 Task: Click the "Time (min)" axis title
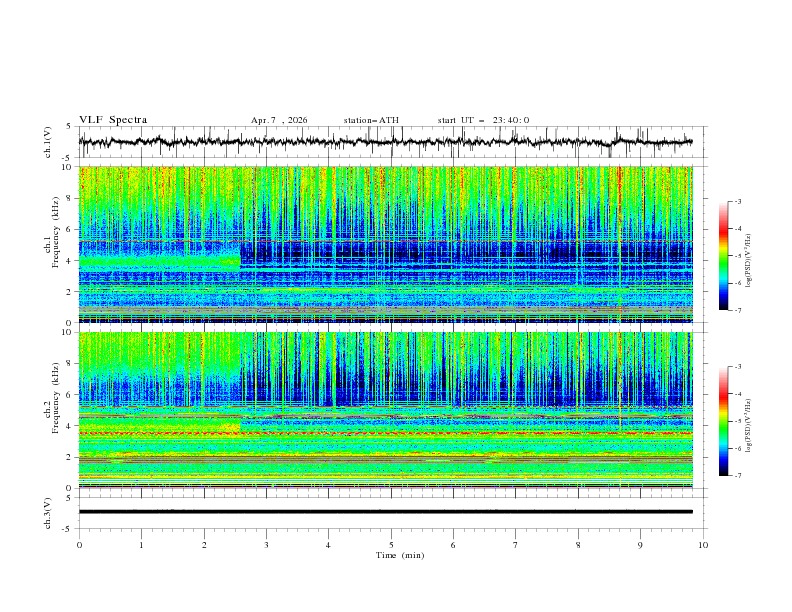(x=400, y=555)
